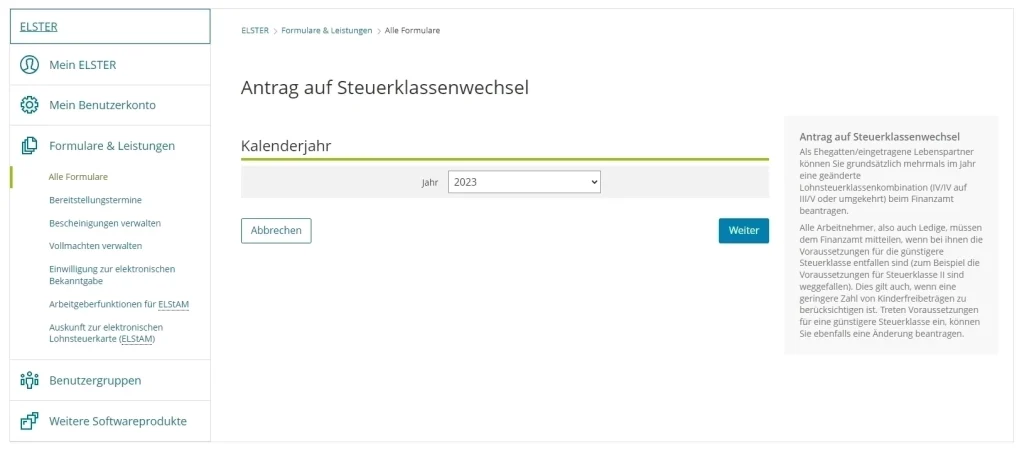Continue with the Weiter button
The image size is (1024, 451).
click(x=743, y=230)
